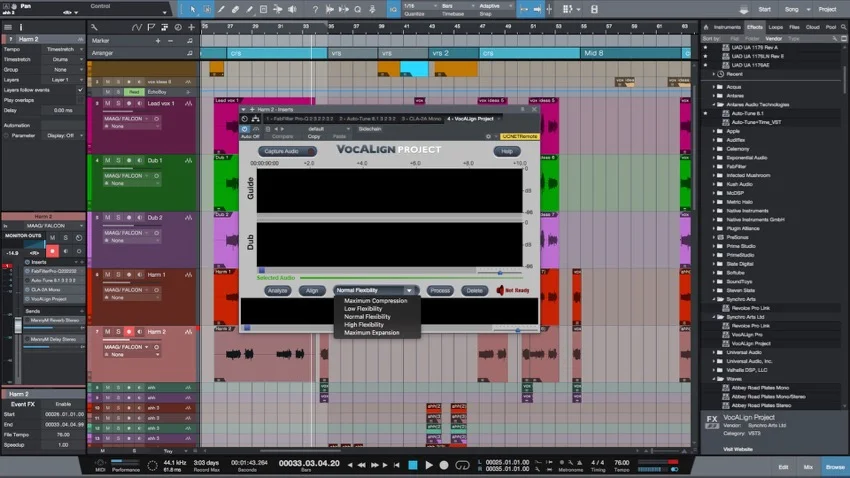The height and width of the screenshot is (478, 850).
Task: Click Process button in VocALign
Action: click(440, 290)
